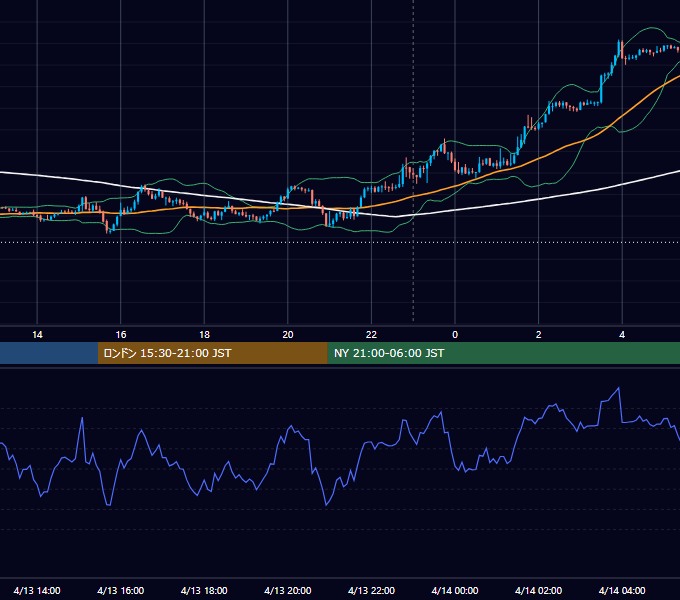Click the candlestick high near hour 4

click(620, 42)
